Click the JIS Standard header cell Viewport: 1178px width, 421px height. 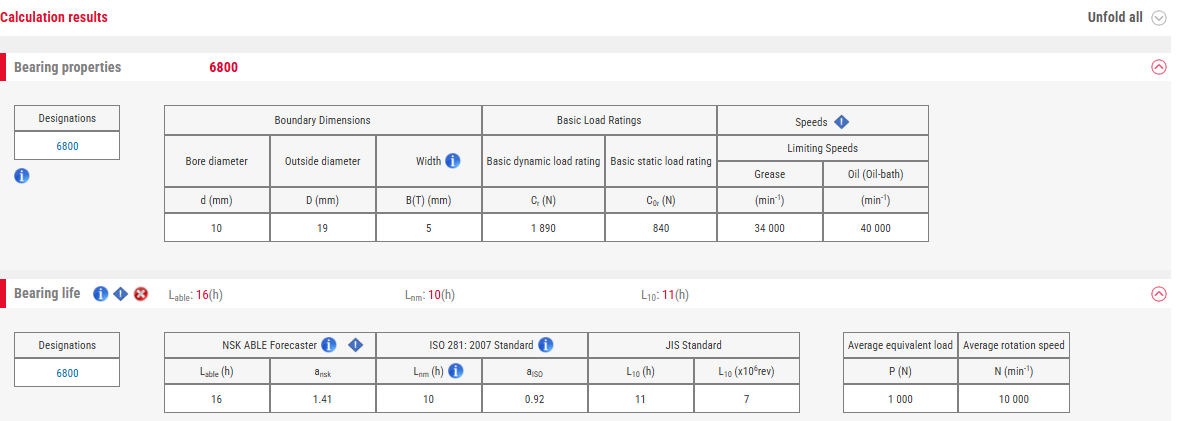(x=693, y=345)
